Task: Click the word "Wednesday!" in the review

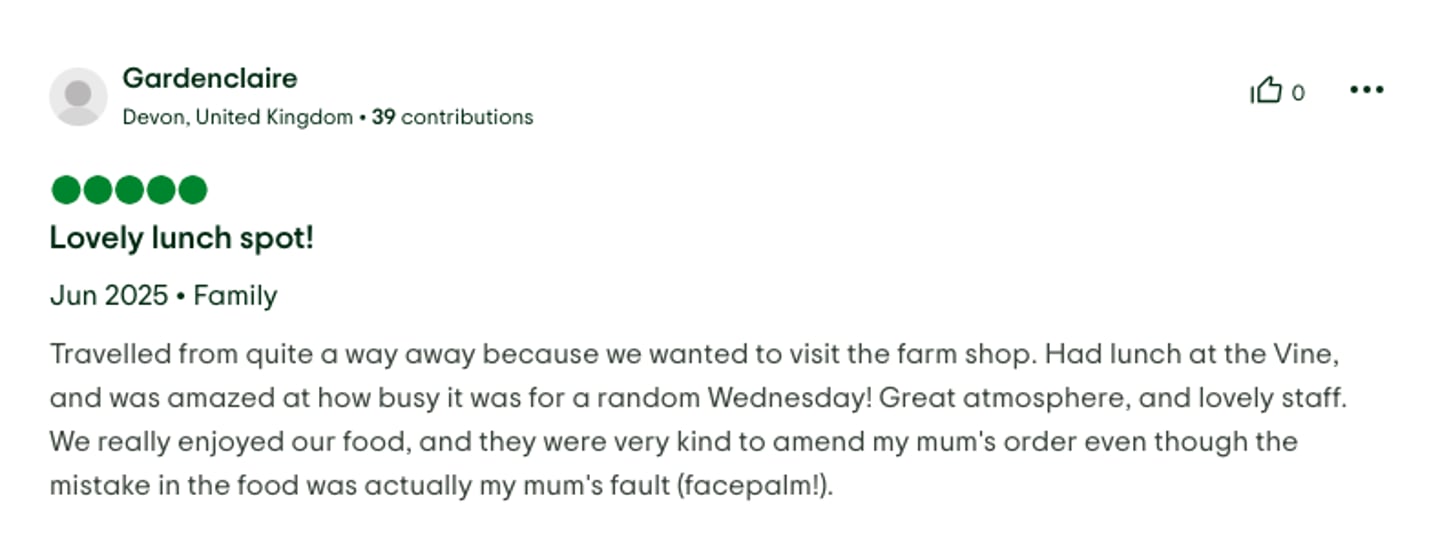Action: coord(793,398)
